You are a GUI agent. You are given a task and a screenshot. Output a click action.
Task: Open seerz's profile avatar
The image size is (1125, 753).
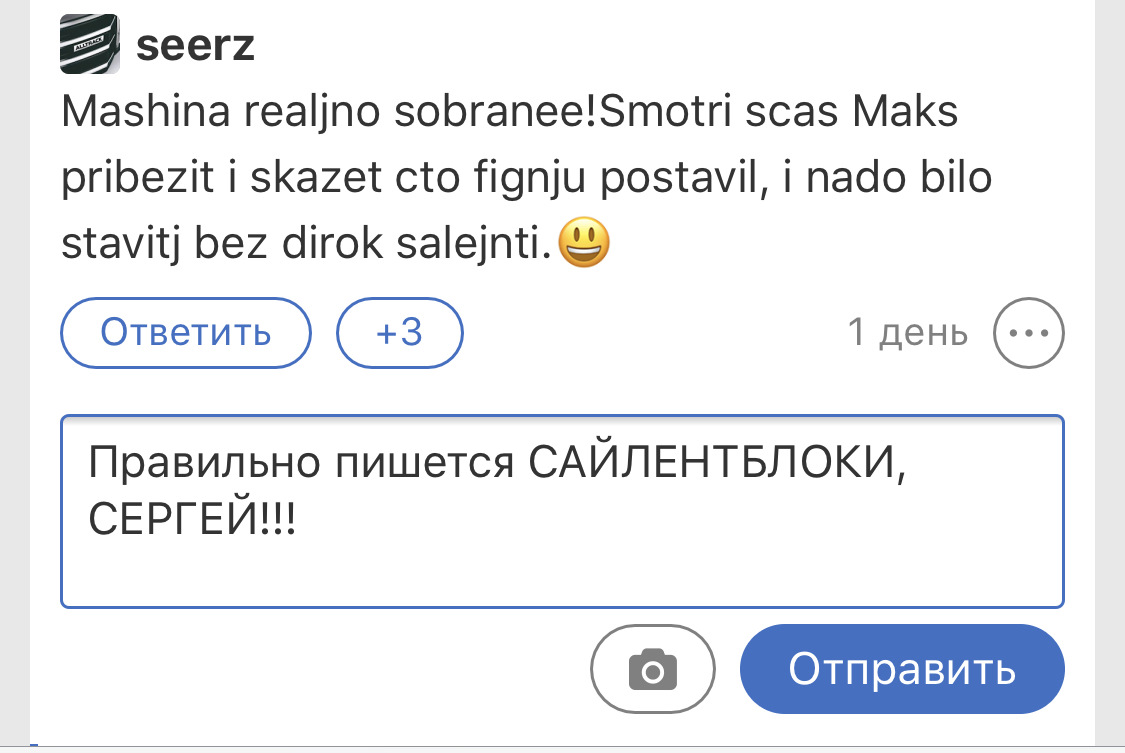[91, 45]
